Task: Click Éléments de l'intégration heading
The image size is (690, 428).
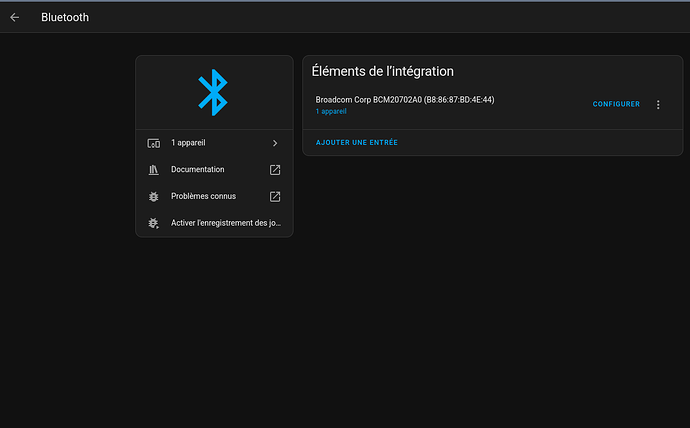Action: [x=382, y=71]
